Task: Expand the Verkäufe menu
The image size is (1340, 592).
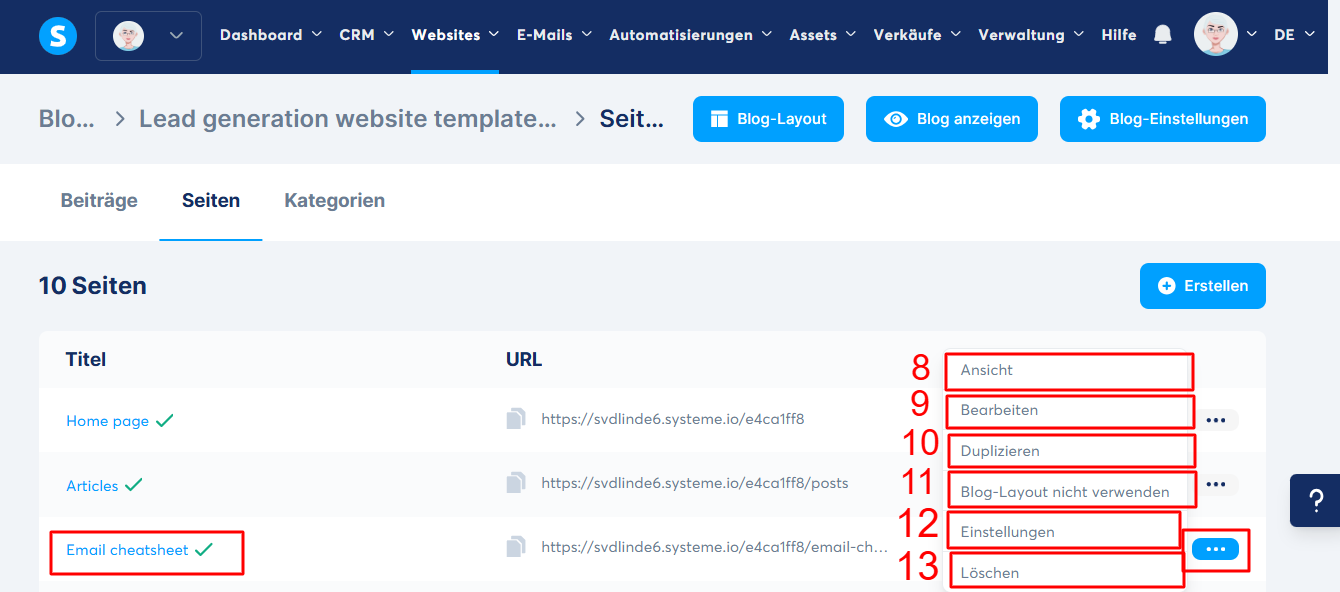Action: click(917, 35)
